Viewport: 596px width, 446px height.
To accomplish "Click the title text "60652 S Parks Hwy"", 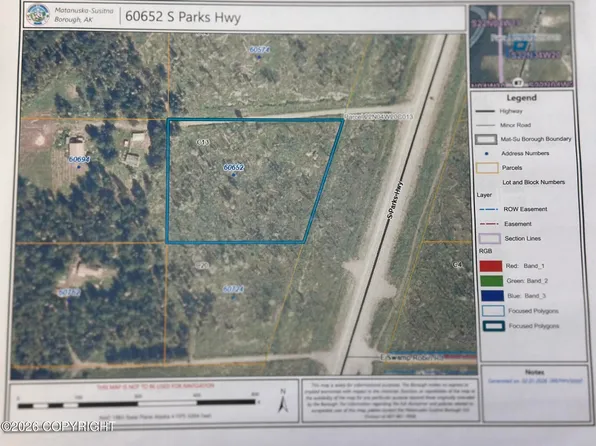I will [183, 17].
